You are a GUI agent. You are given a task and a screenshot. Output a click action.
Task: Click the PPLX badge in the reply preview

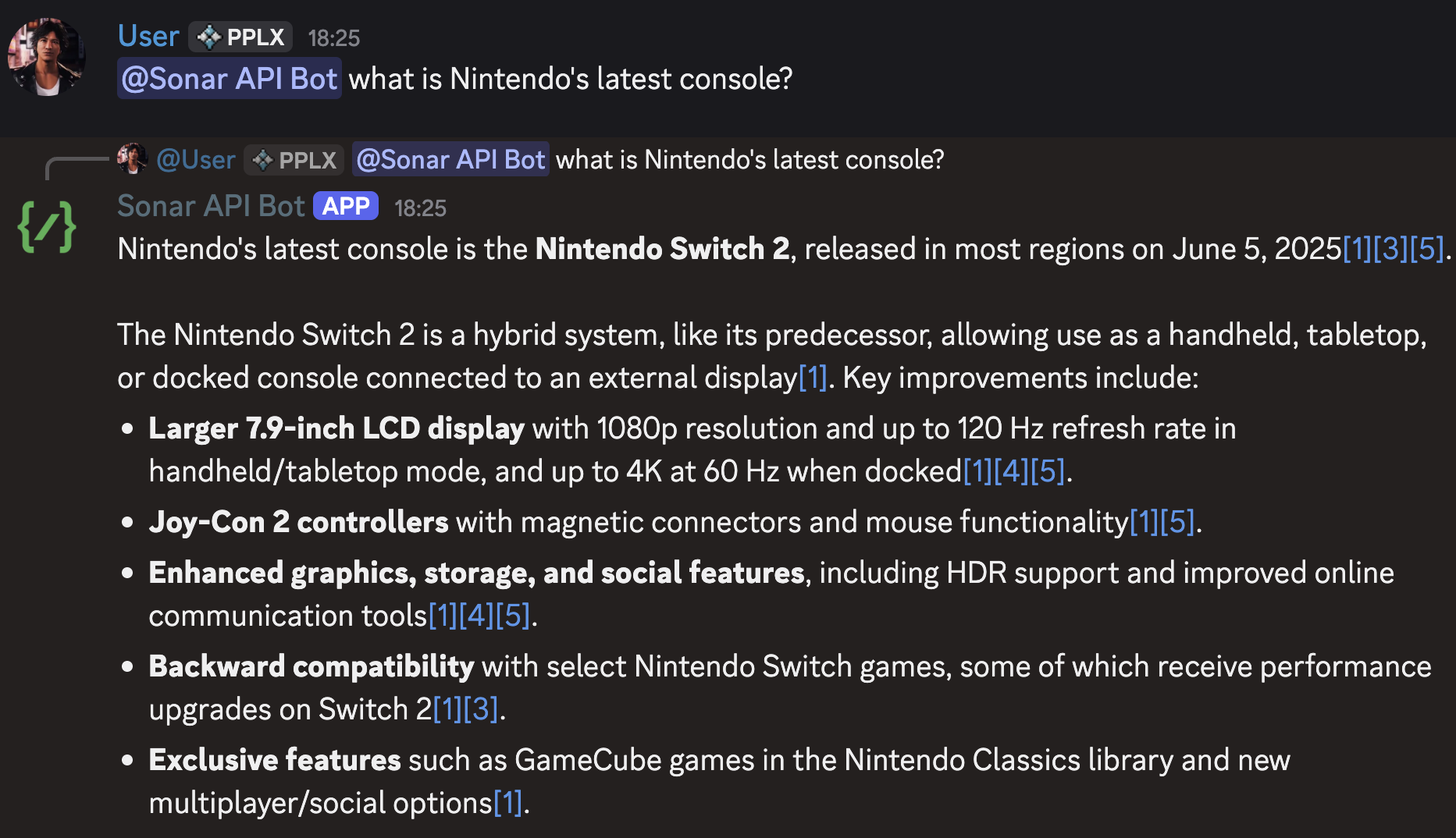pos(294,159)
